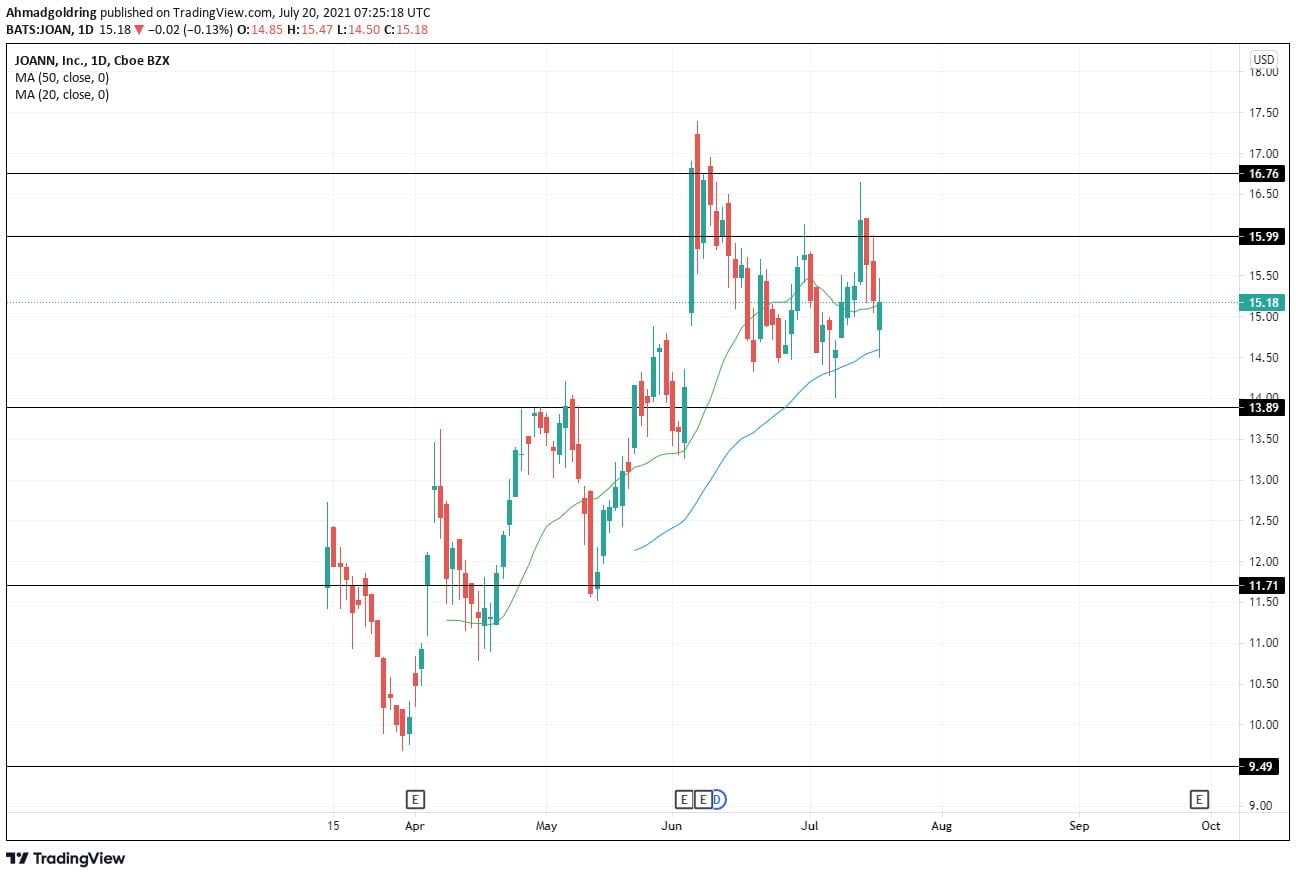Click the C:15.18 close value in header
This screenshot has height=877, width=1296.
(406, 30)
